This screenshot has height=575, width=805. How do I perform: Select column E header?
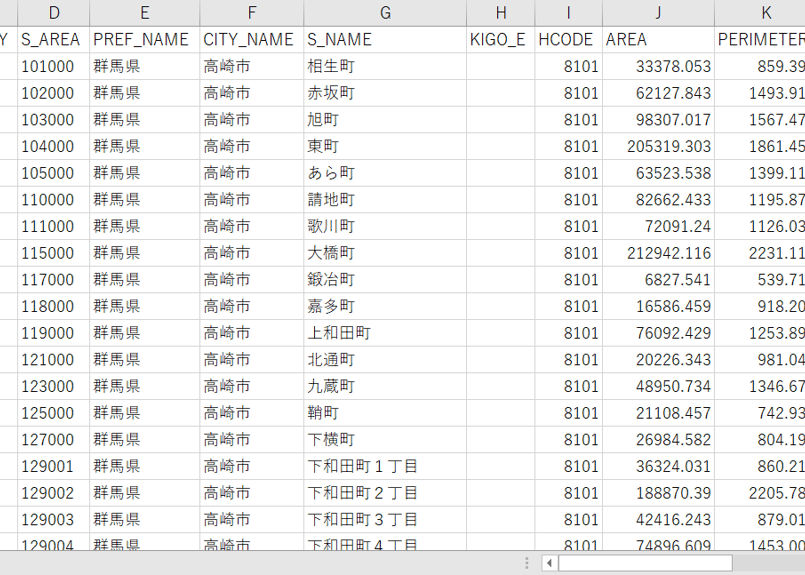pyautogui.click(x=144, y=13)
